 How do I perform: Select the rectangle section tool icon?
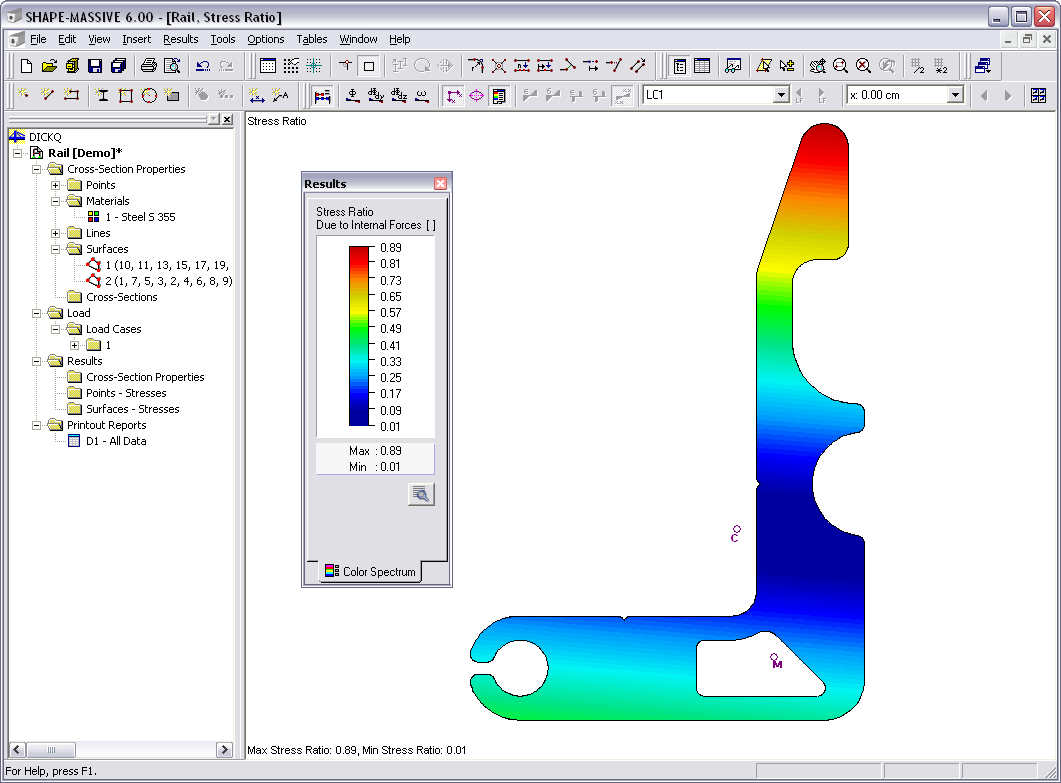[x=126, y=95]
